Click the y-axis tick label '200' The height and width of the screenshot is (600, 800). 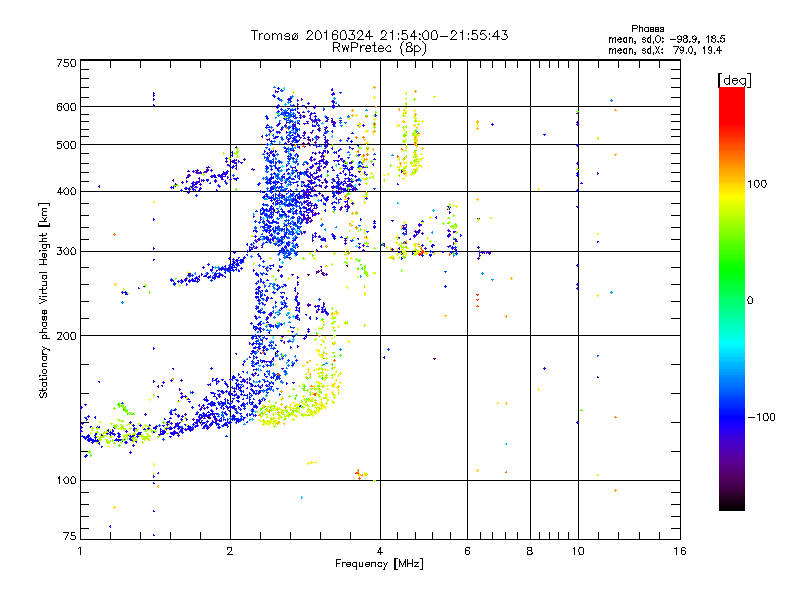coord(67,336)
